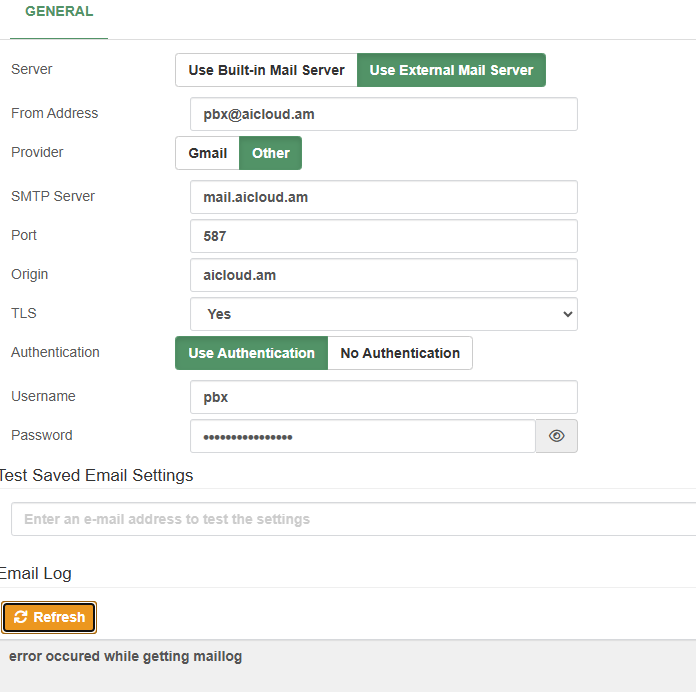
Task: Select Use Built-in Mail Server option
Action: [266, 70]
